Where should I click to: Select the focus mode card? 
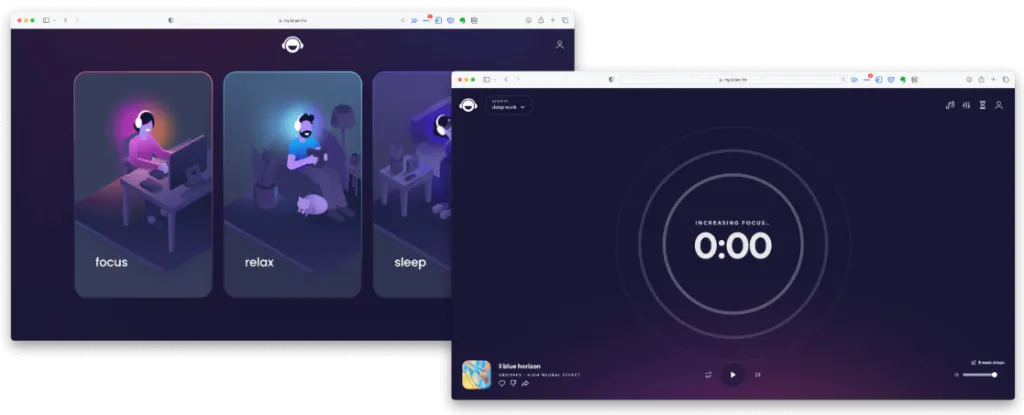144,185
